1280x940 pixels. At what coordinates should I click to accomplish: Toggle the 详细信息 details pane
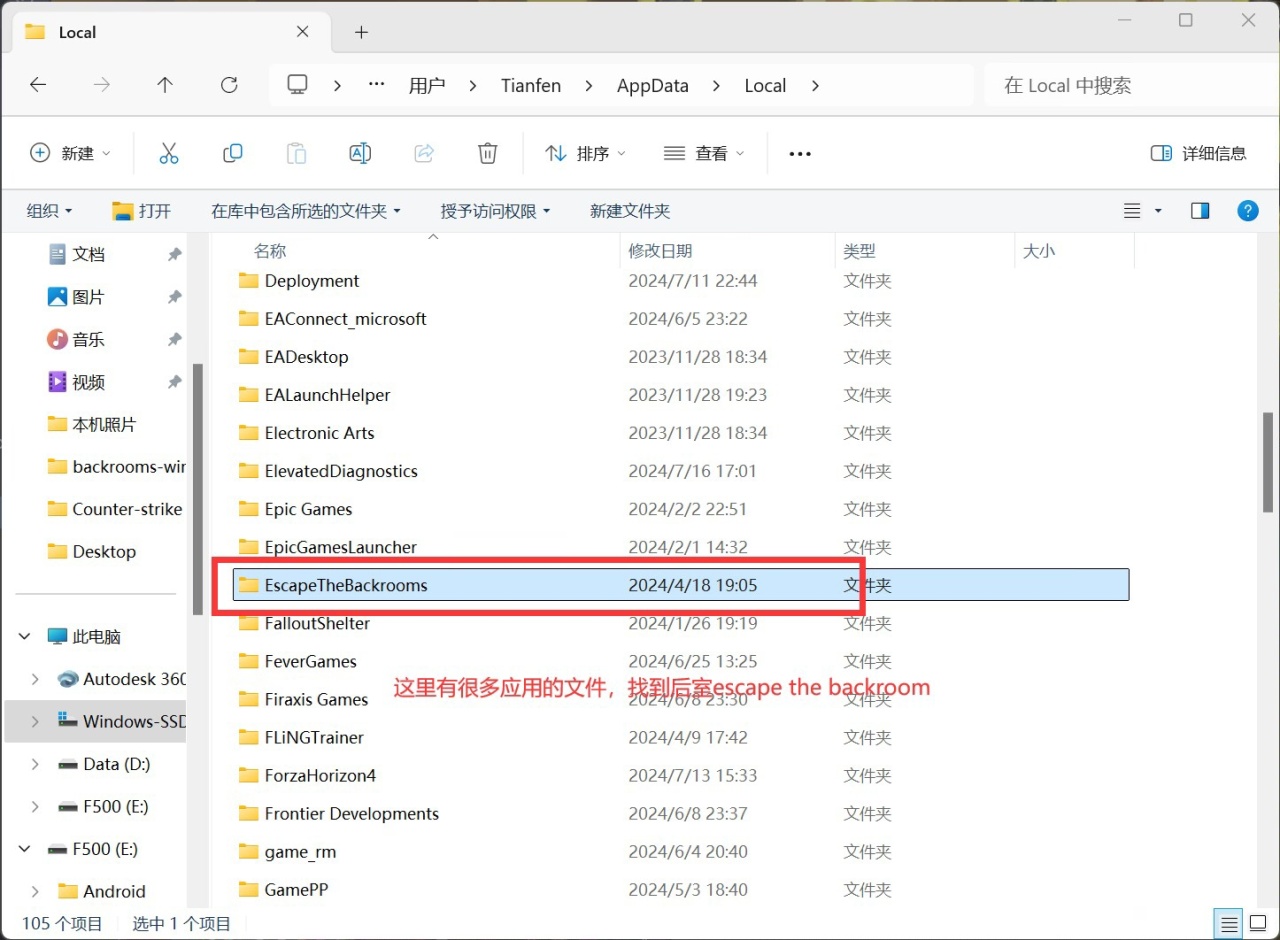click(1198, 153)
